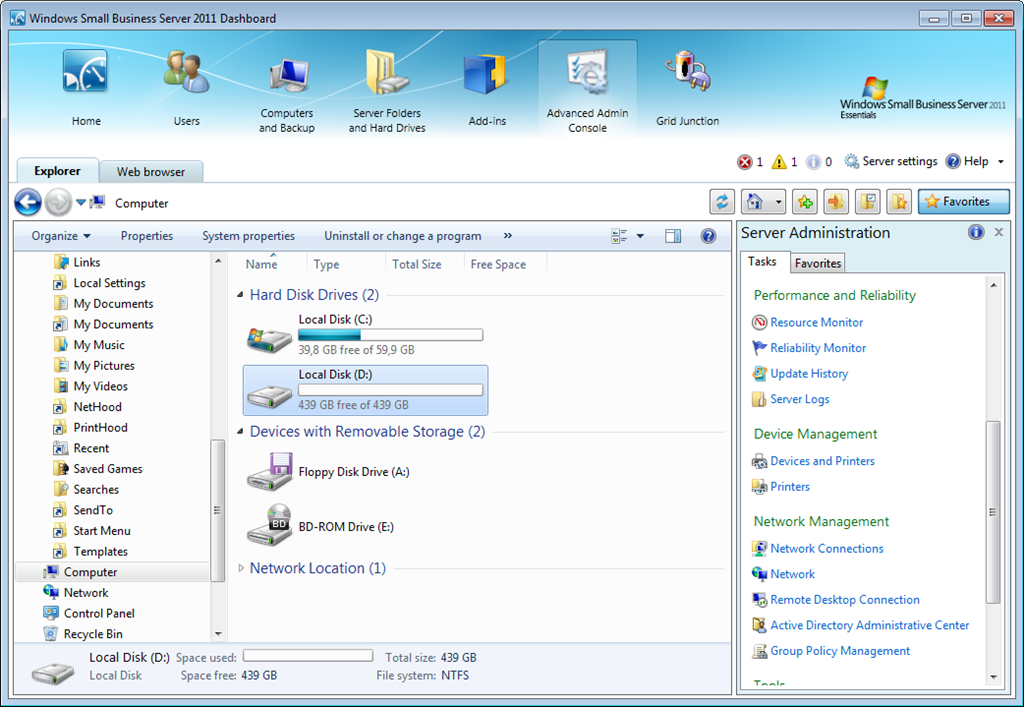Click the critical alerts red icon
The width and height of the screenshot is (1024, 707).
tap(744, 162)
